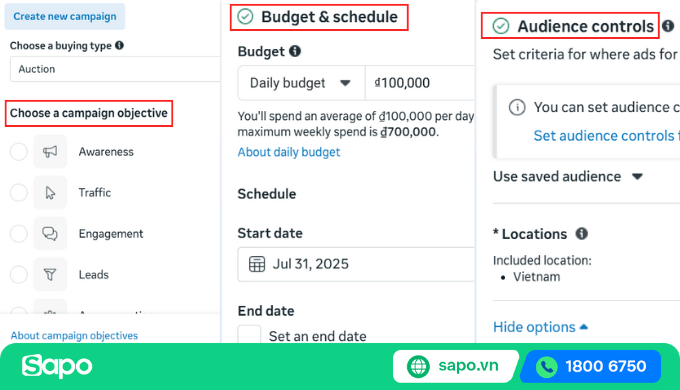The height and width of the screenshot is (390, 680).
Task: Click the End date label
Action: (266, 311)
